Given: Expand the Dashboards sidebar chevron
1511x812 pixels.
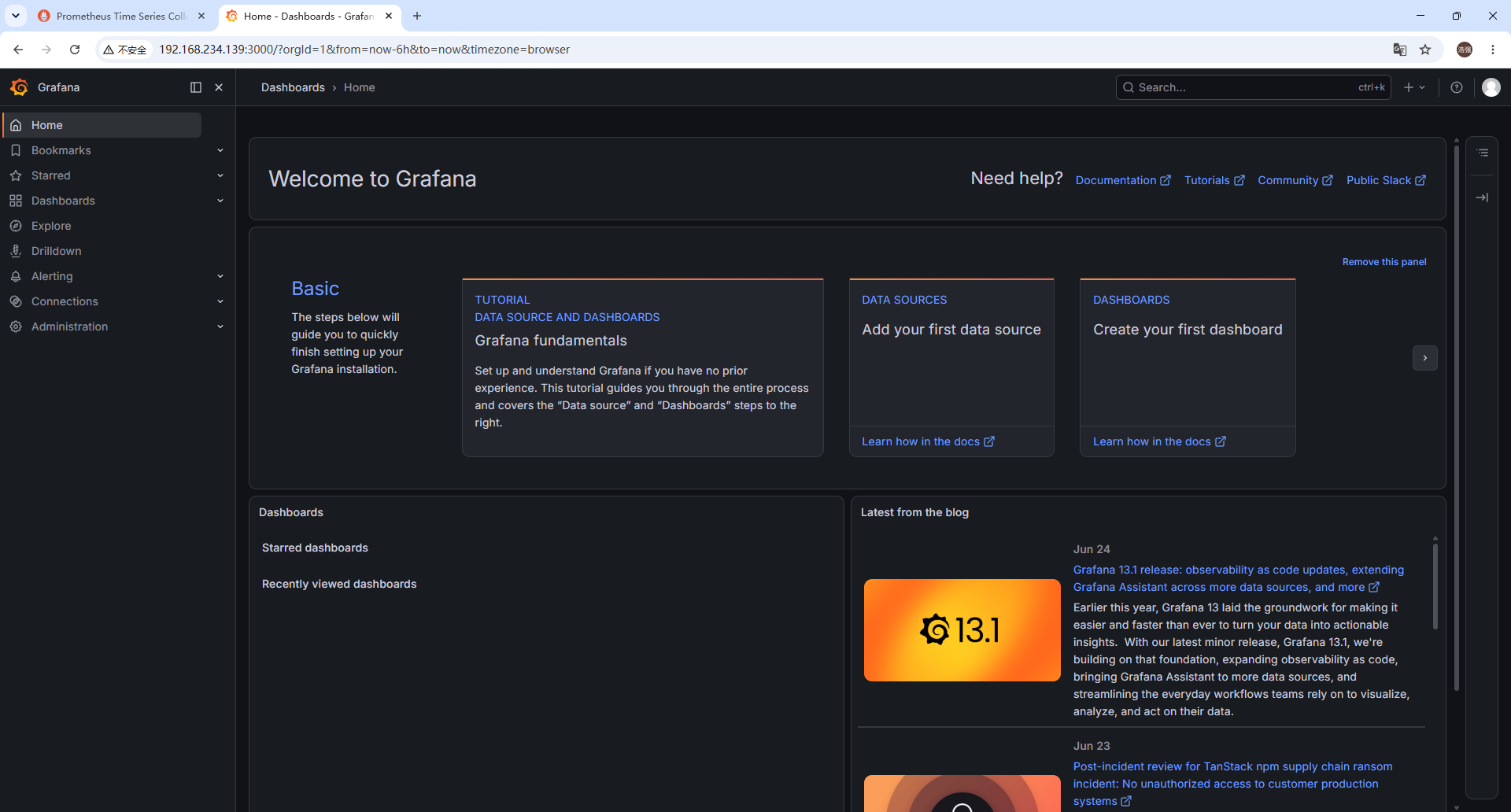Looking at the screenshot, I should (x=220, y=201).
